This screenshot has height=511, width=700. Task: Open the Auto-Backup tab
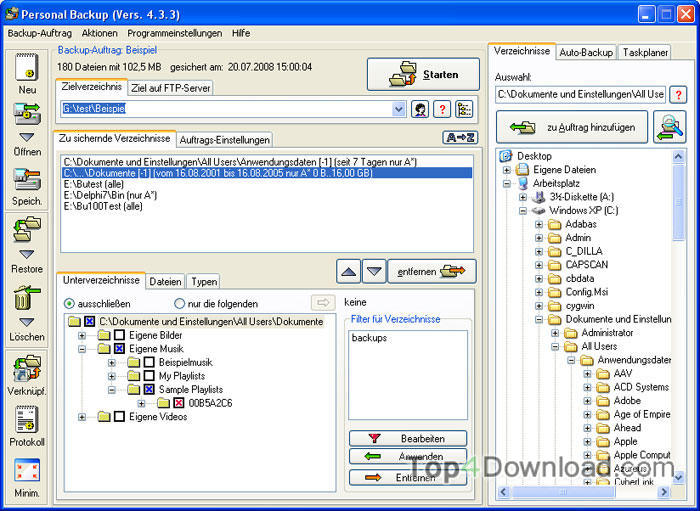(x=586, y=53)
